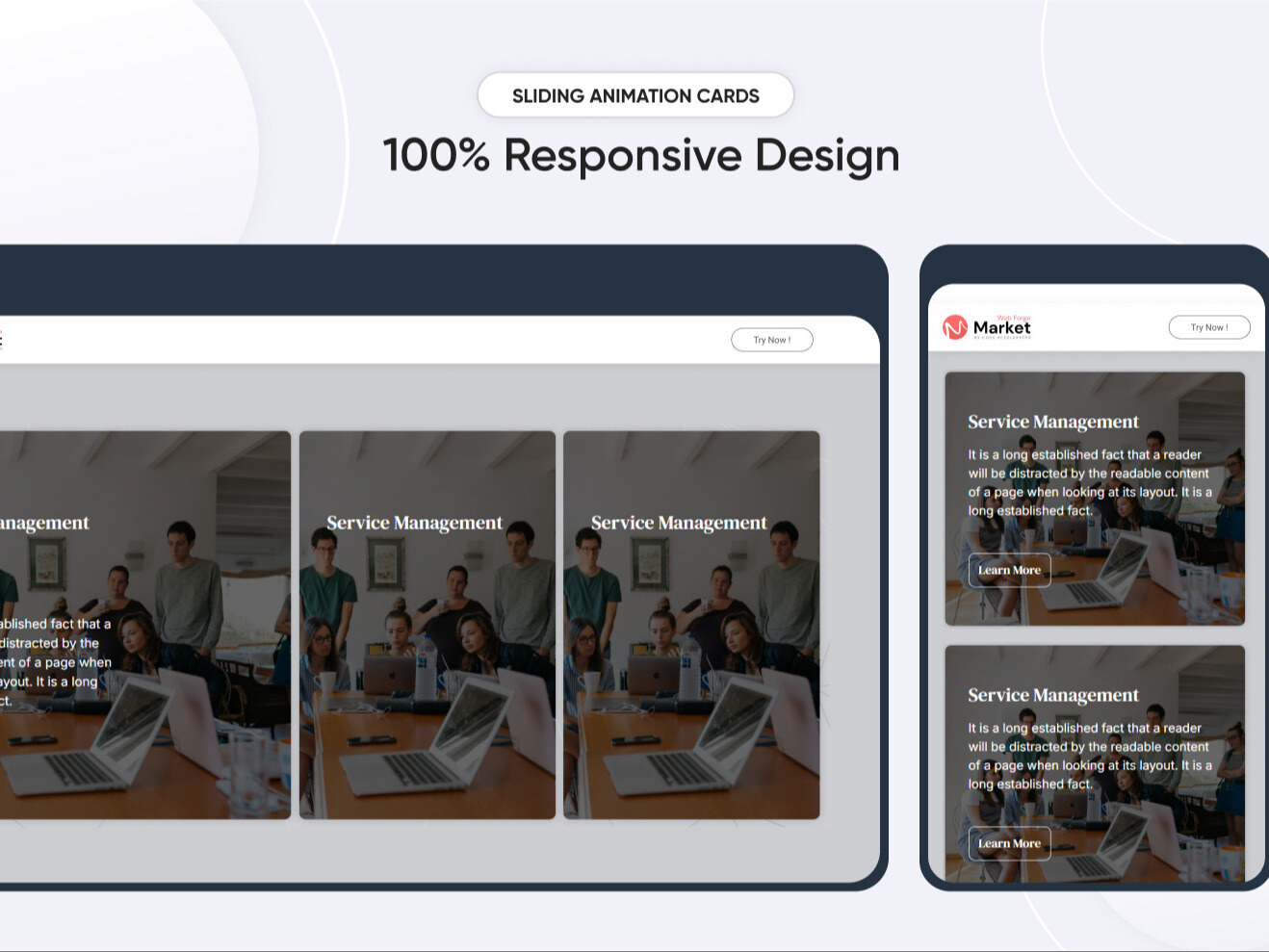Select the SLIDING ANIMATION CARDS badge
Screen dimensions: 1269x952
[x=635, y=95]
